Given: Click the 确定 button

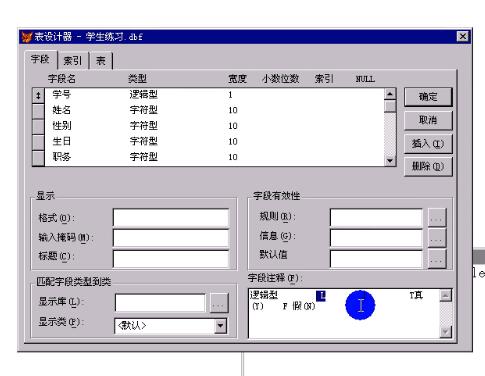Looking at the screenshot, I should (428, 97).
